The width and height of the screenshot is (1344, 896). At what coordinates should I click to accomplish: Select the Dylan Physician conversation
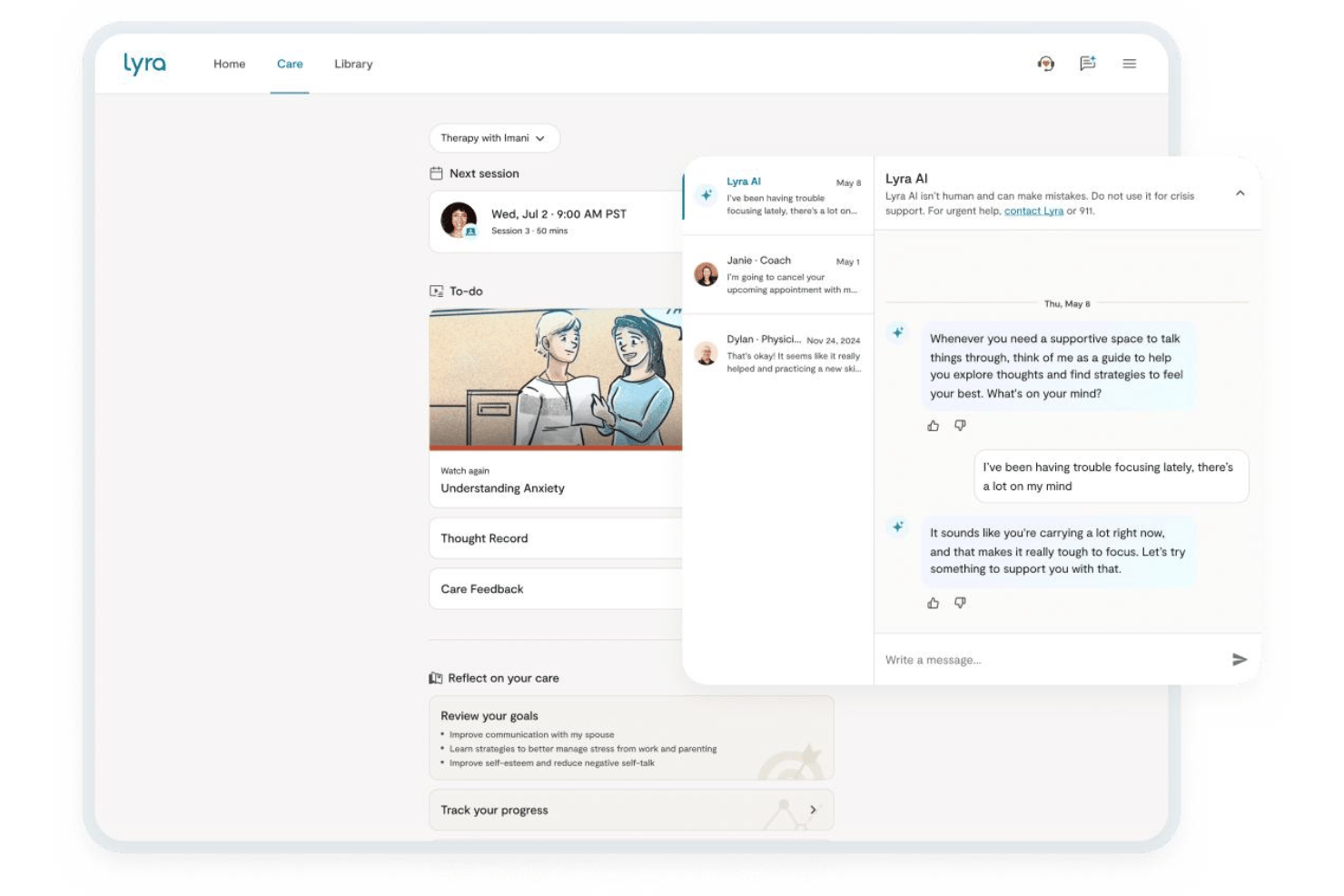[778, 354]
